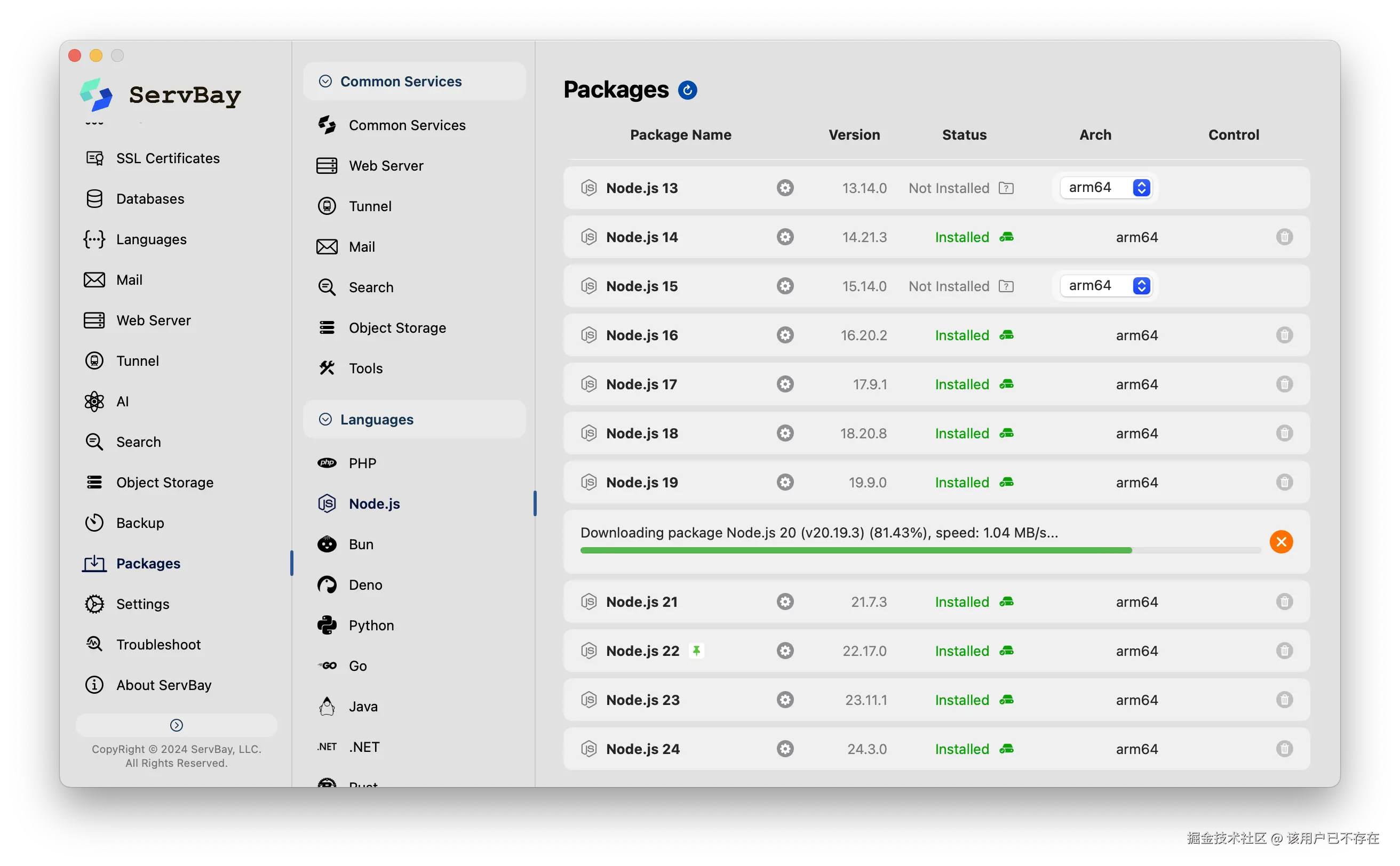
Task: Click the Node.js 21 package row name
Action: coord(641,602)
